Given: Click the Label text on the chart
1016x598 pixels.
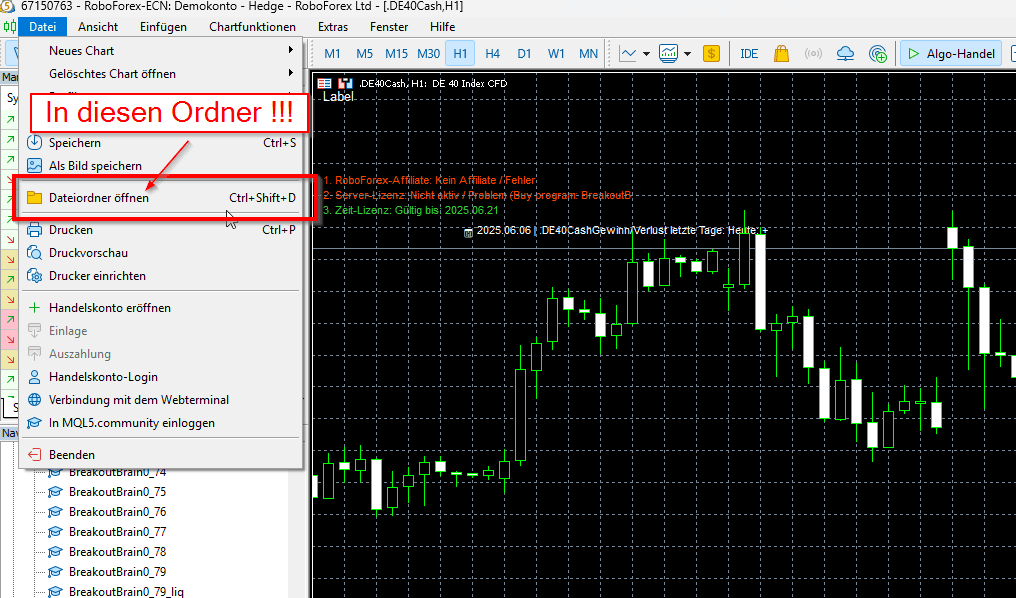Looking at the screenshot, I should (338, 97).
